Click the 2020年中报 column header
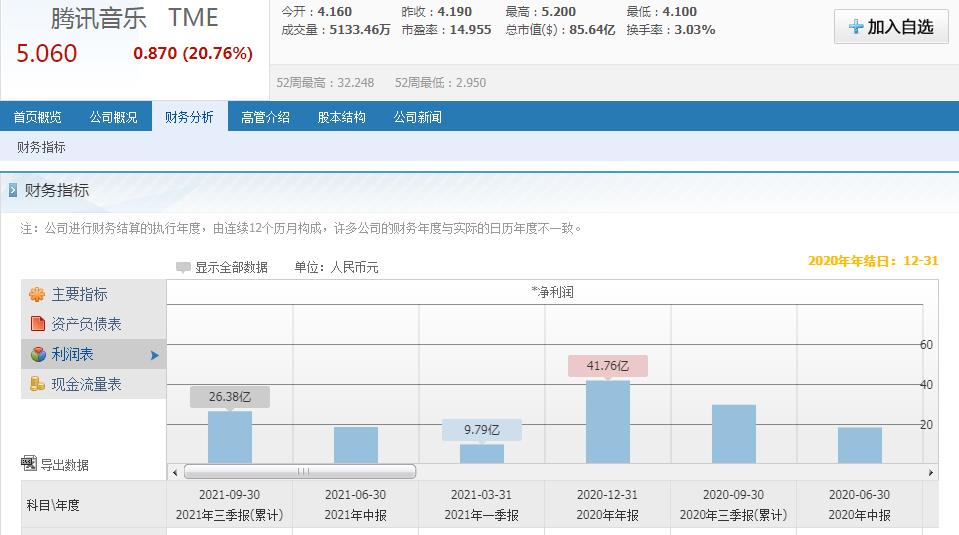The width and height of the screenshot is (959, 535). click(x=860, y=504)
